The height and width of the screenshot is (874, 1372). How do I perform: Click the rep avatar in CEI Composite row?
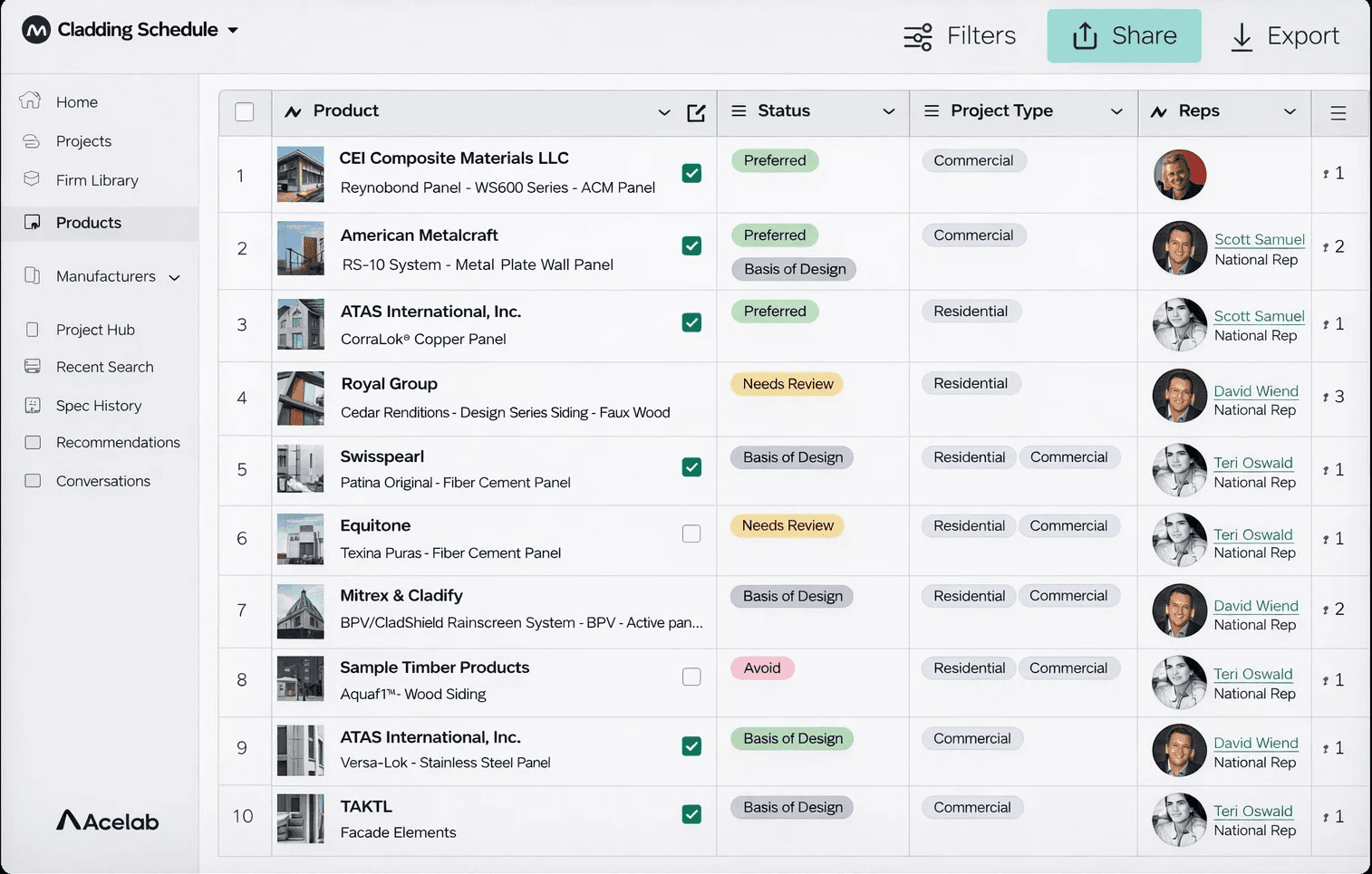(1179, 175)
